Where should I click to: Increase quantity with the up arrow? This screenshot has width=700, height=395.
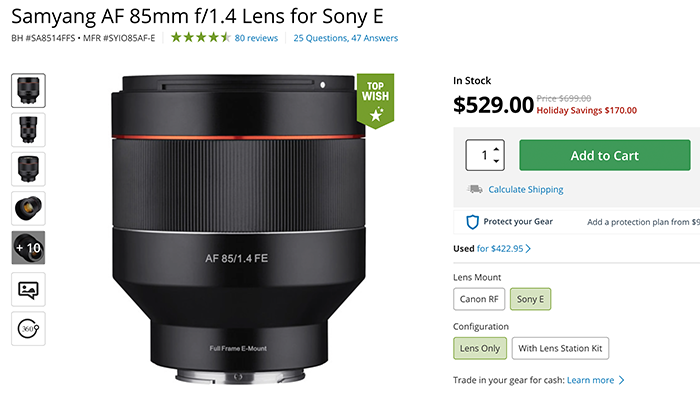point(496,149)
